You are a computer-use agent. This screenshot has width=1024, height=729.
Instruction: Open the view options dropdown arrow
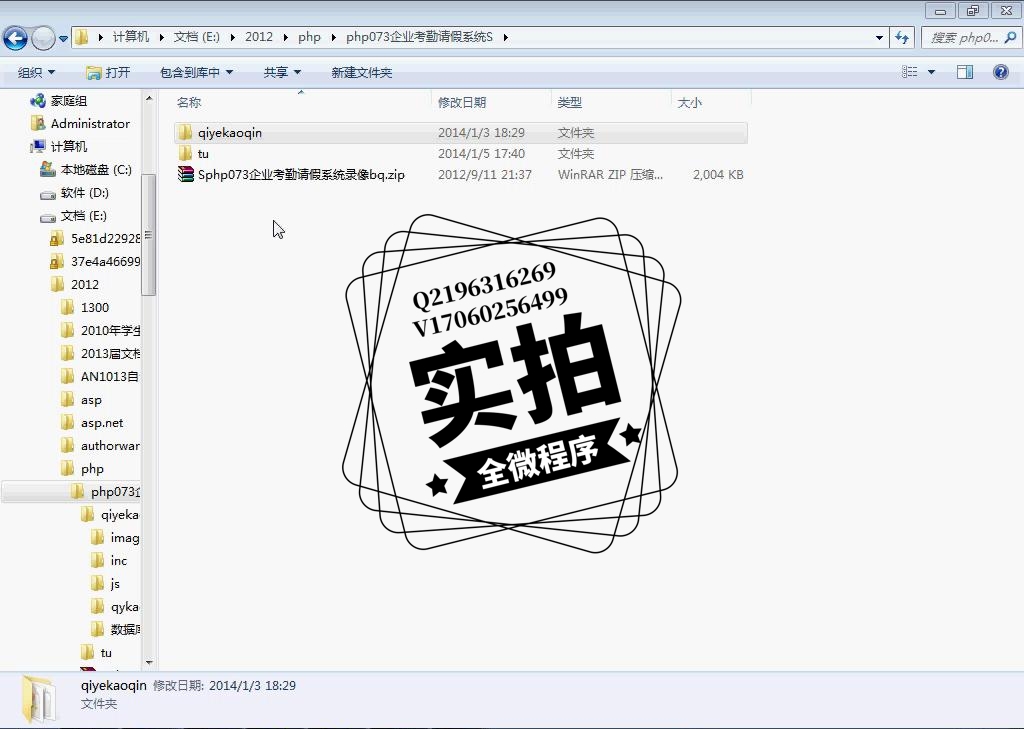click(931, 72)
